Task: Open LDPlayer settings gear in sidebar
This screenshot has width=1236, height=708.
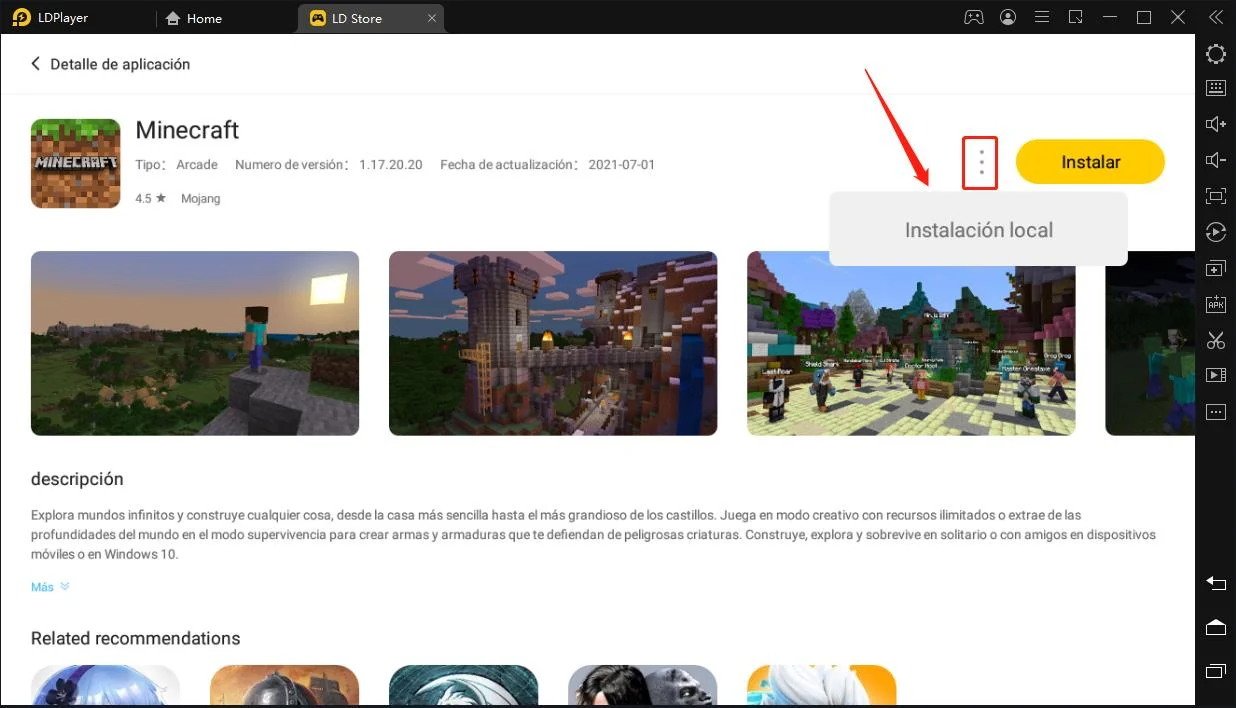Action: [1216, 54]
